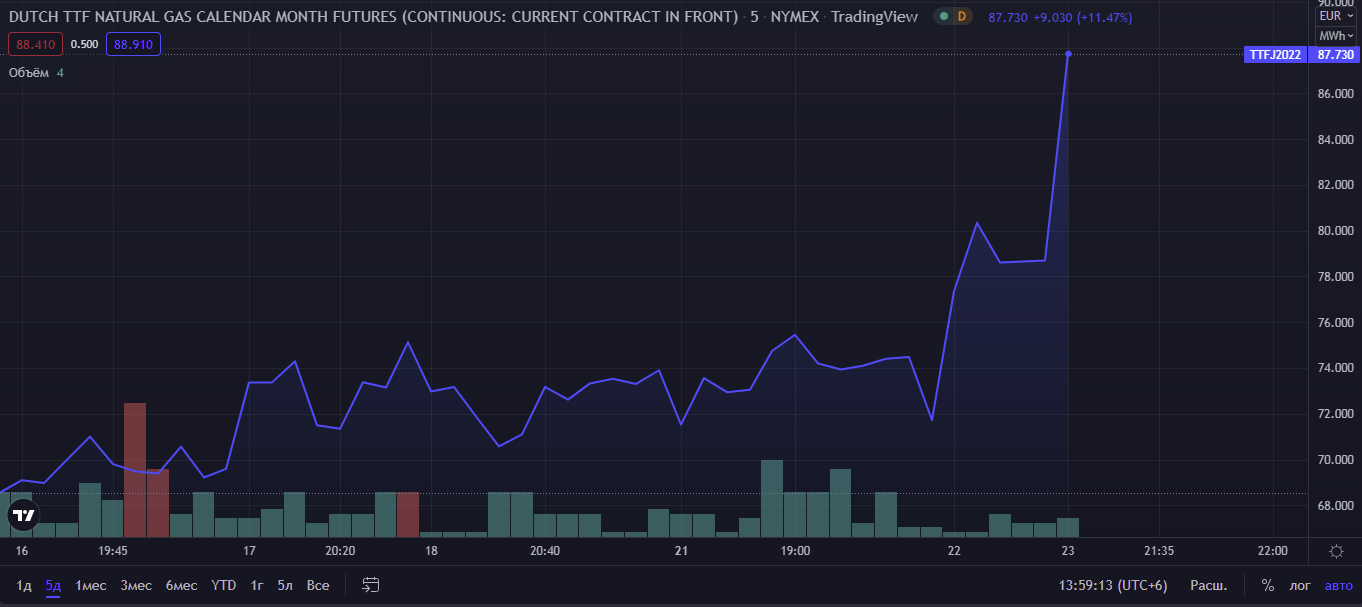The image size is (1362, 607).
Task: Open chart settings gear icon
Action: (1336, 551)
